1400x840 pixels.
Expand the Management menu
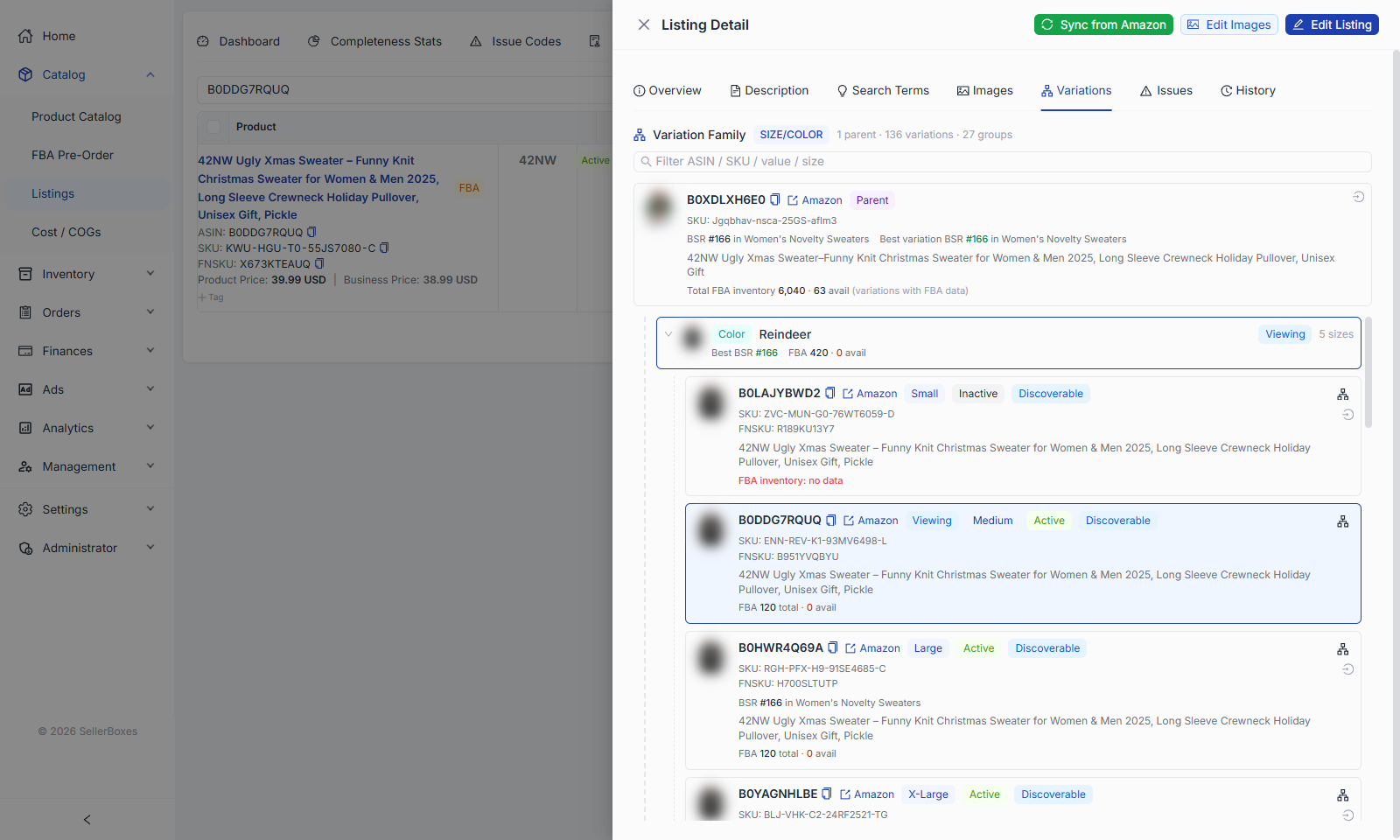(87, 466)
